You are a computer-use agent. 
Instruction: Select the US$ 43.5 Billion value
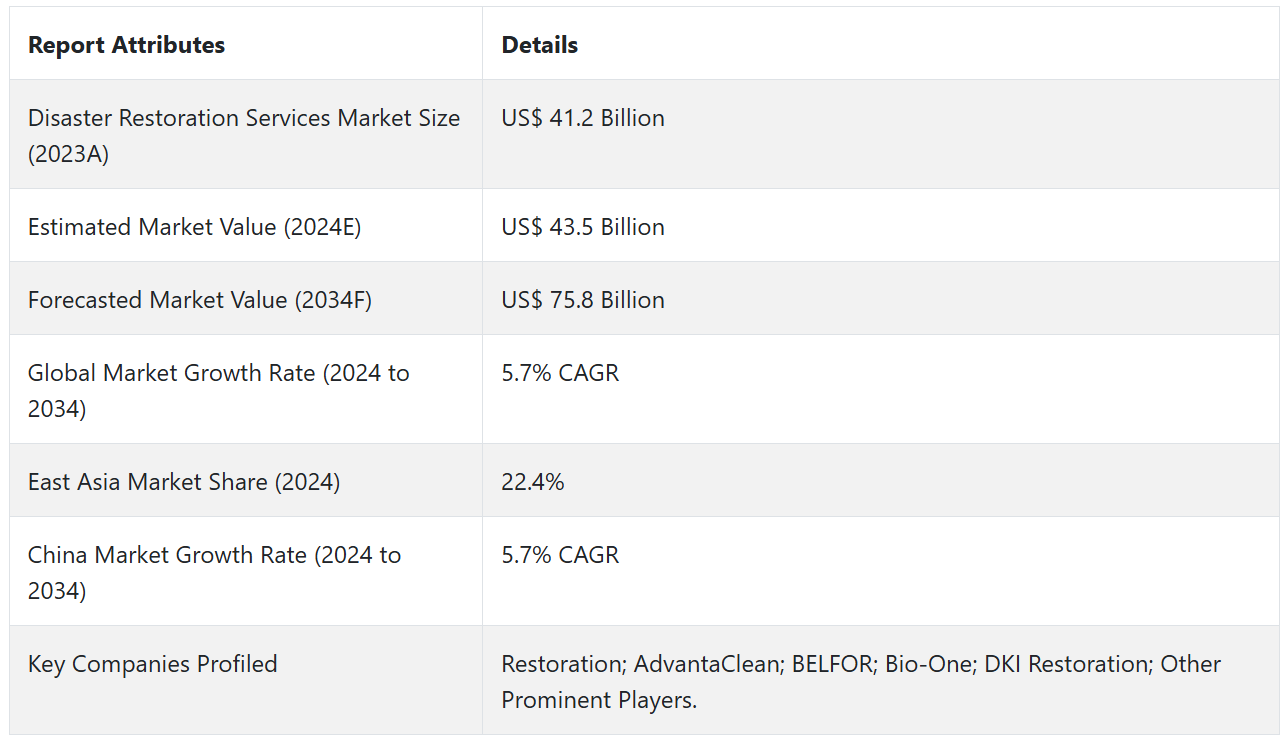(582, 227)
